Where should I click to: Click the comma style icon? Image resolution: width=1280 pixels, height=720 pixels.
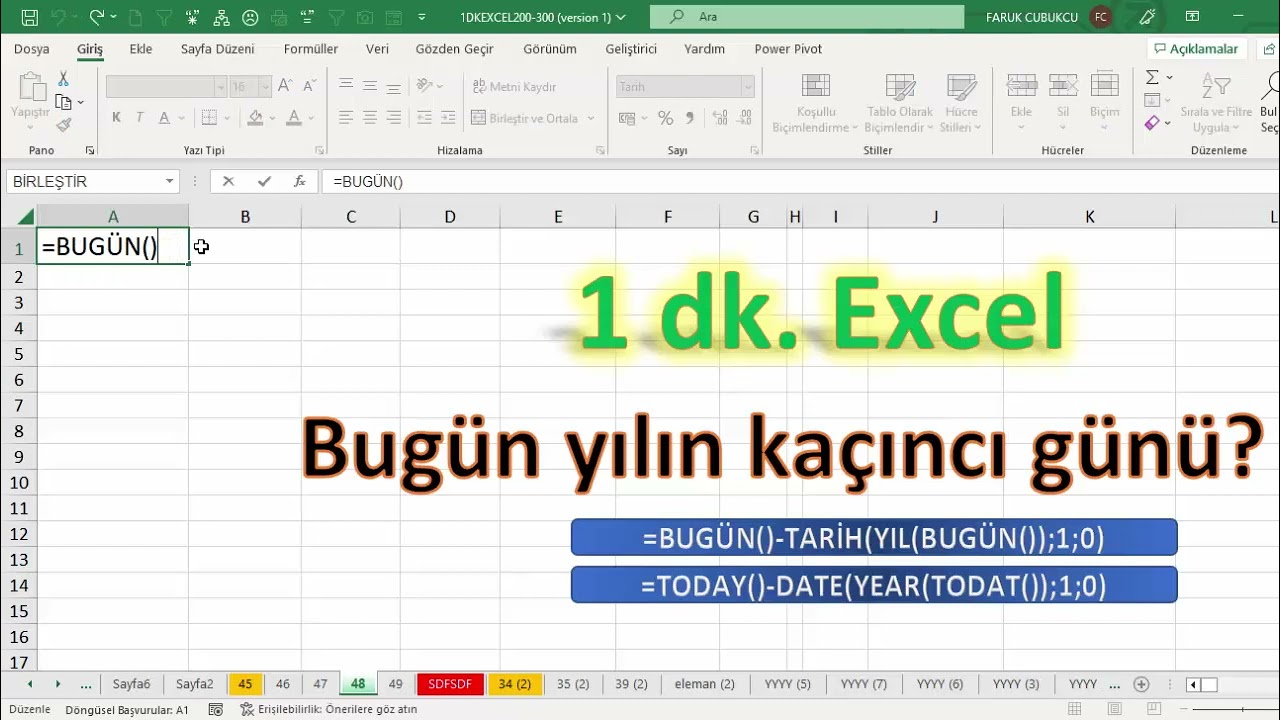pyautogui.click(x=692, y=118)
